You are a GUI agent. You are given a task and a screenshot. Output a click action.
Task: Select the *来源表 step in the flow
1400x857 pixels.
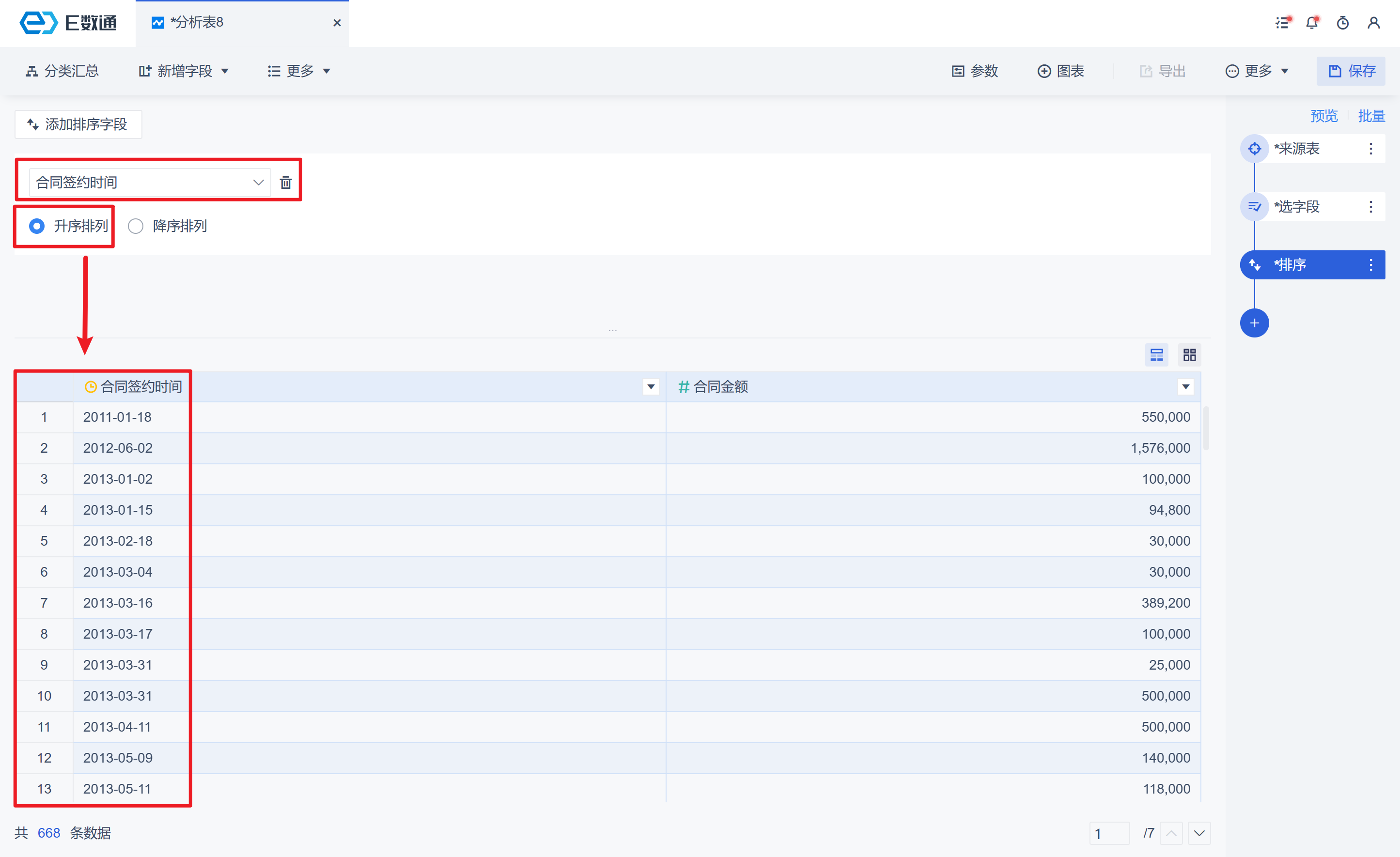(x=1296, y=149)
